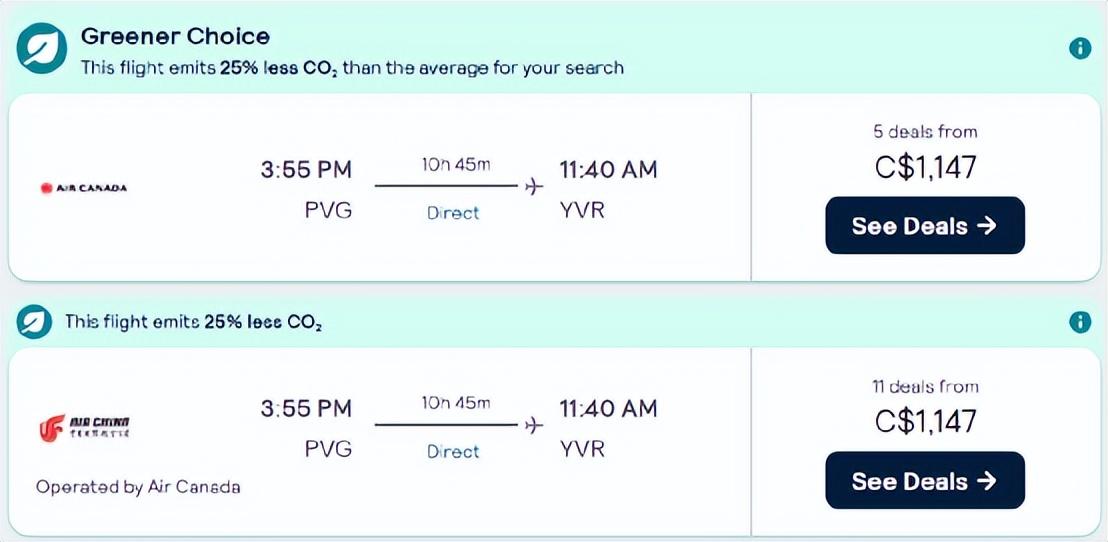
Task: Click airplane icon on Air Canada flight line
Action: tap(534, 187)
